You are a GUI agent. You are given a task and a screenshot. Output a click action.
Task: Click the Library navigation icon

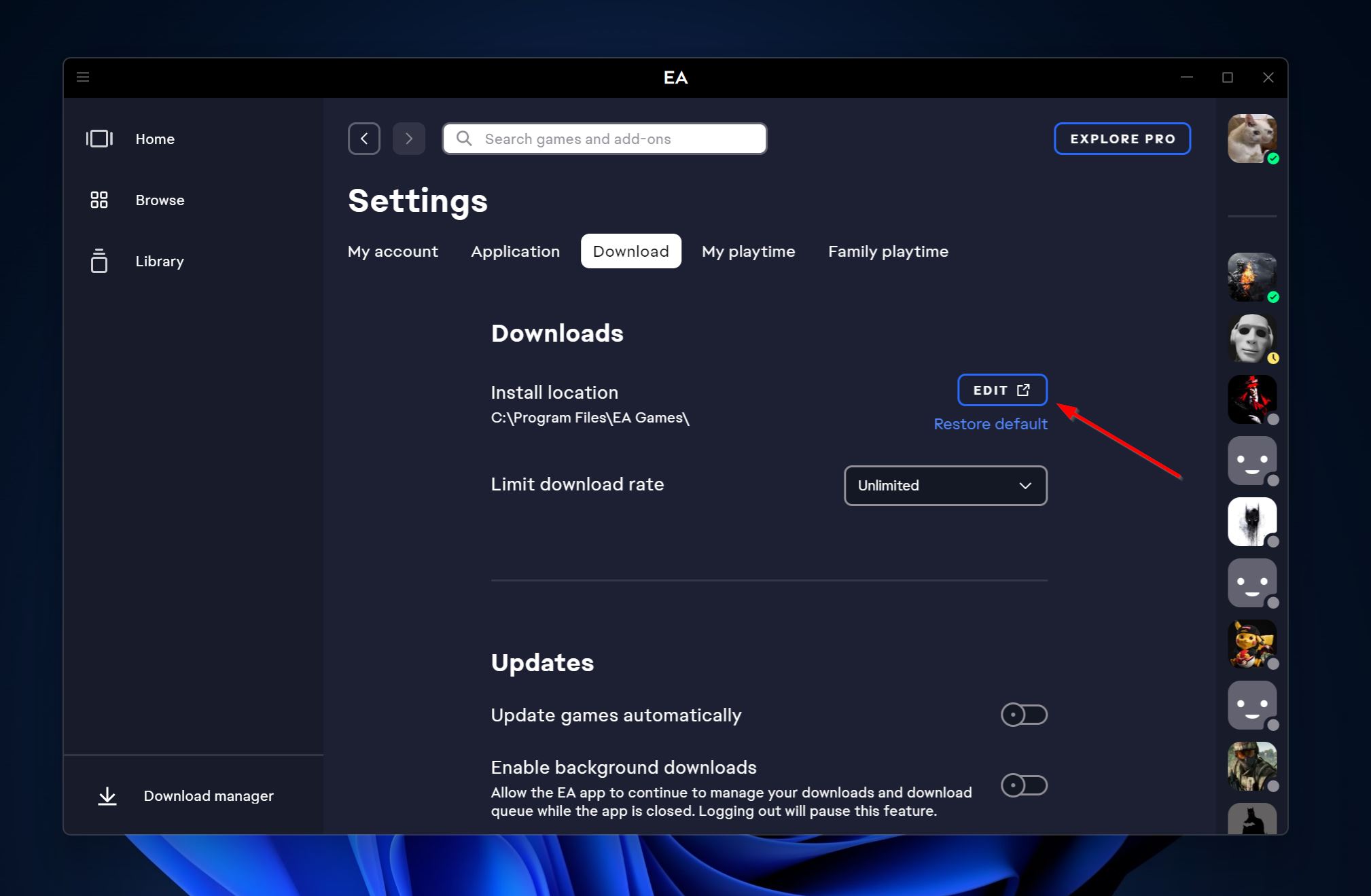(99, 261)
